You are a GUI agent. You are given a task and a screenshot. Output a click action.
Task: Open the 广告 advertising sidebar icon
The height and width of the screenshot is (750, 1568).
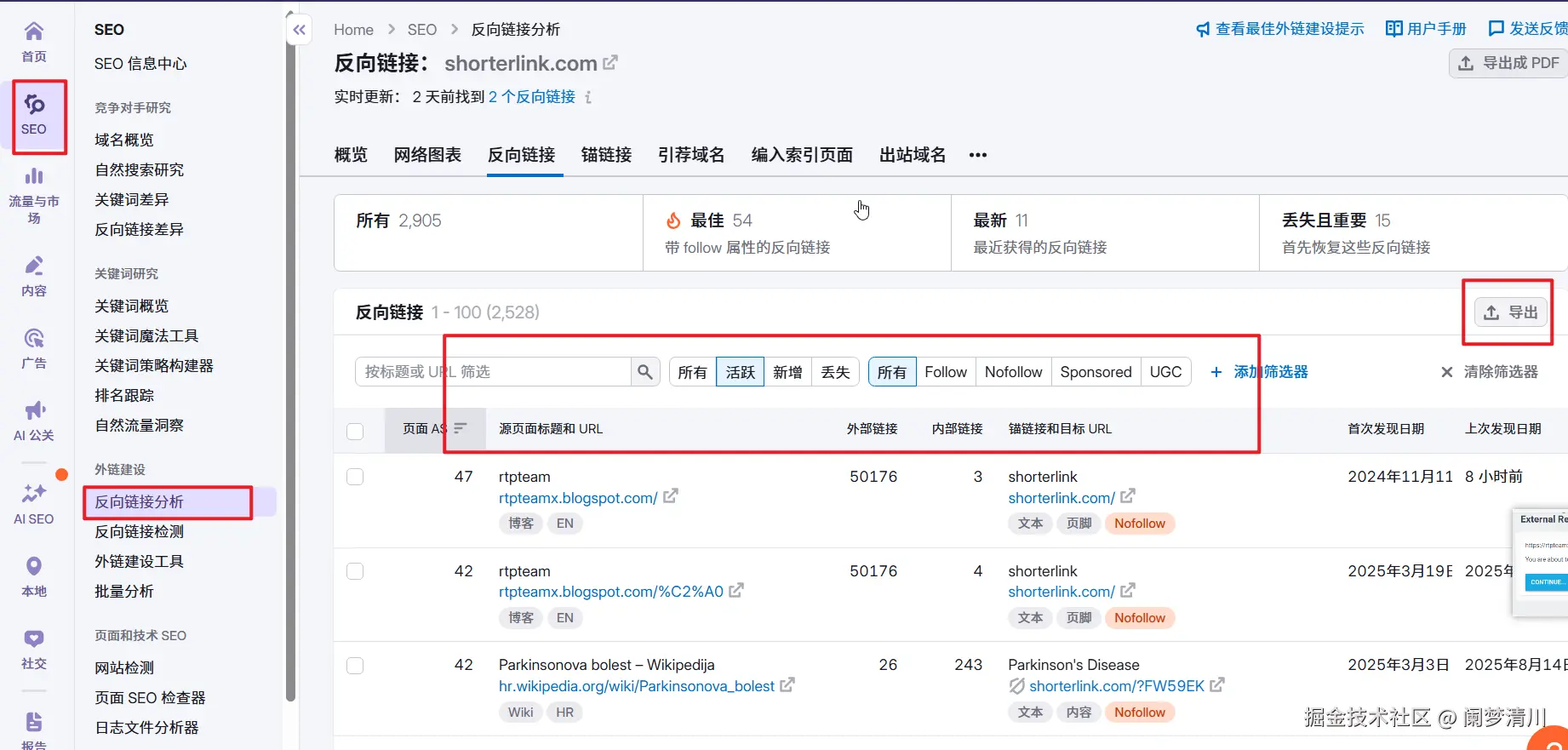[x=34, y=339]
